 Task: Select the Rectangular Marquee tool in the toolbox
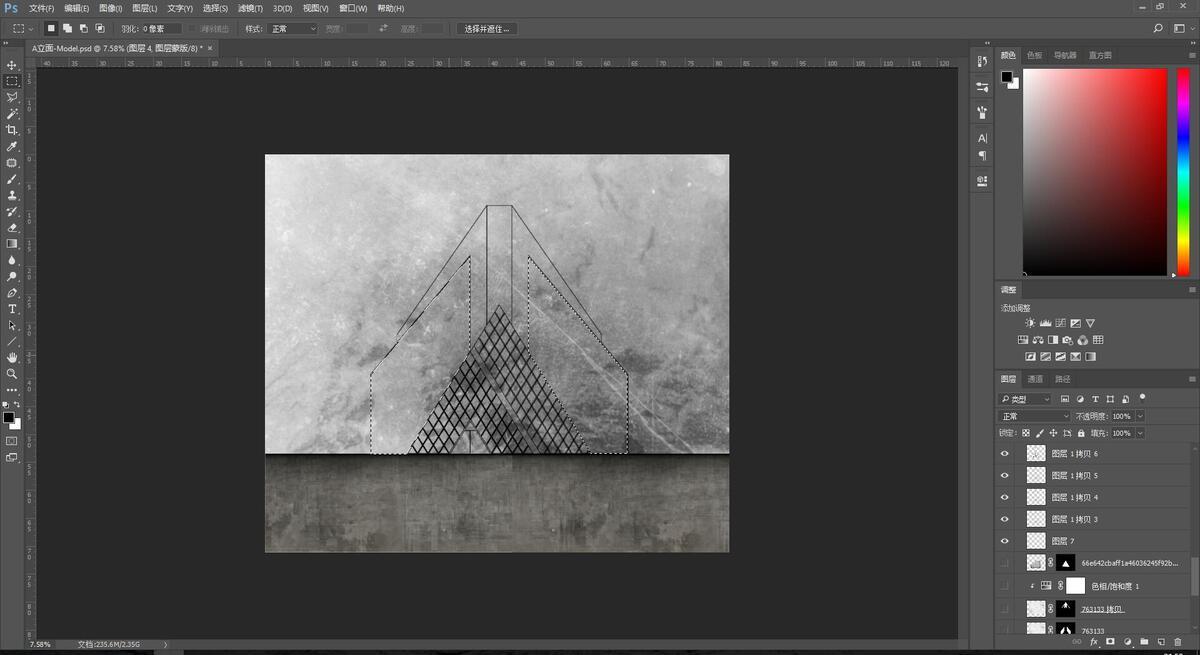12,81
